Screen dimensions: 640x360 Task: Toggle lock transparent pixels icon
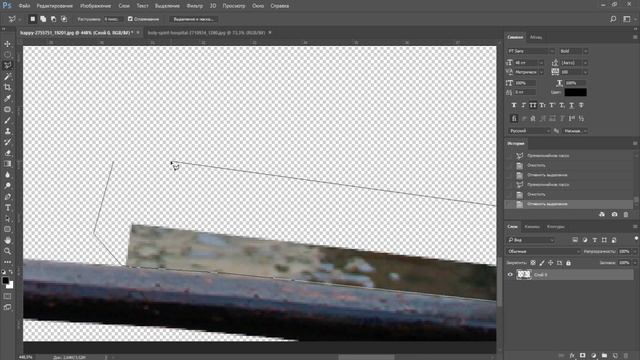[533, 263]
